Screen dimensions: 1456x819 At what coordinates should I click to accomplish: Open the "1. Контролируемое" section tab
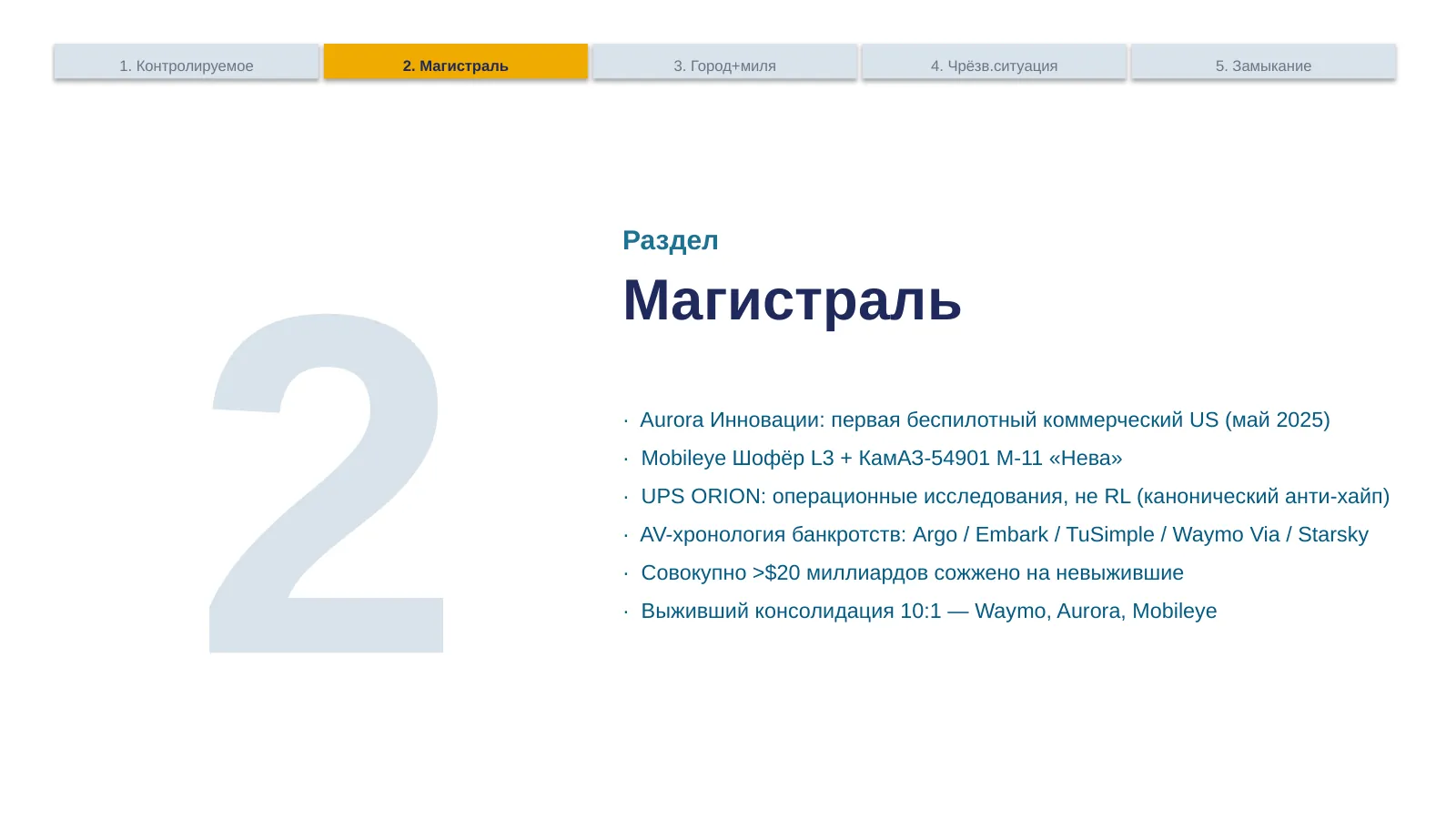[x=187, y=62]
